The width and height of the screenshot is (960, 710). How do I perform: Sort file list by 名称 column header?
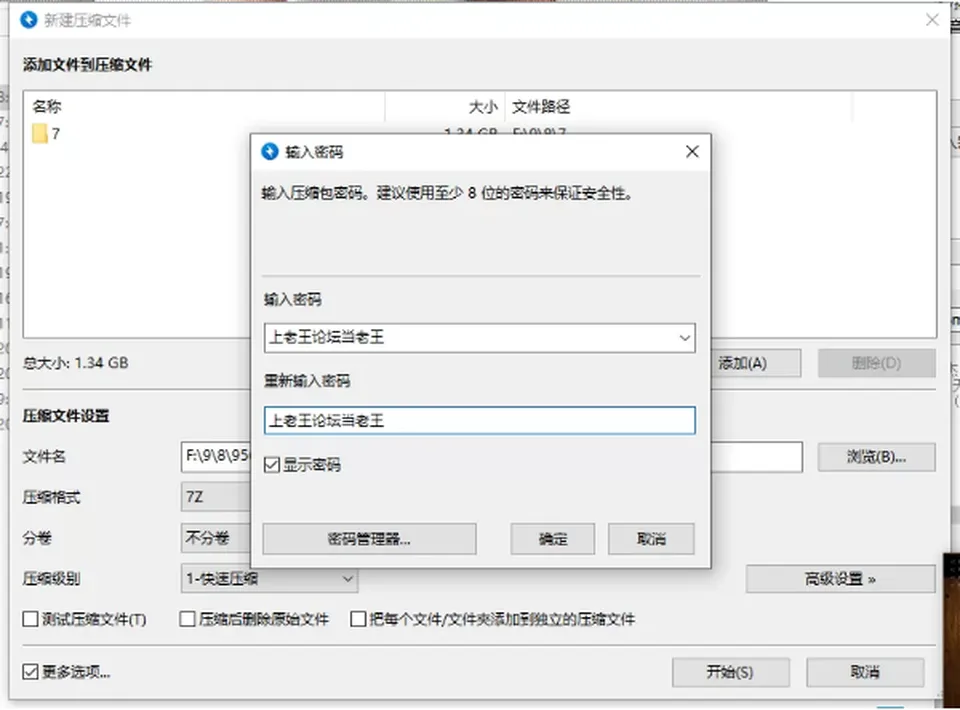204,107
